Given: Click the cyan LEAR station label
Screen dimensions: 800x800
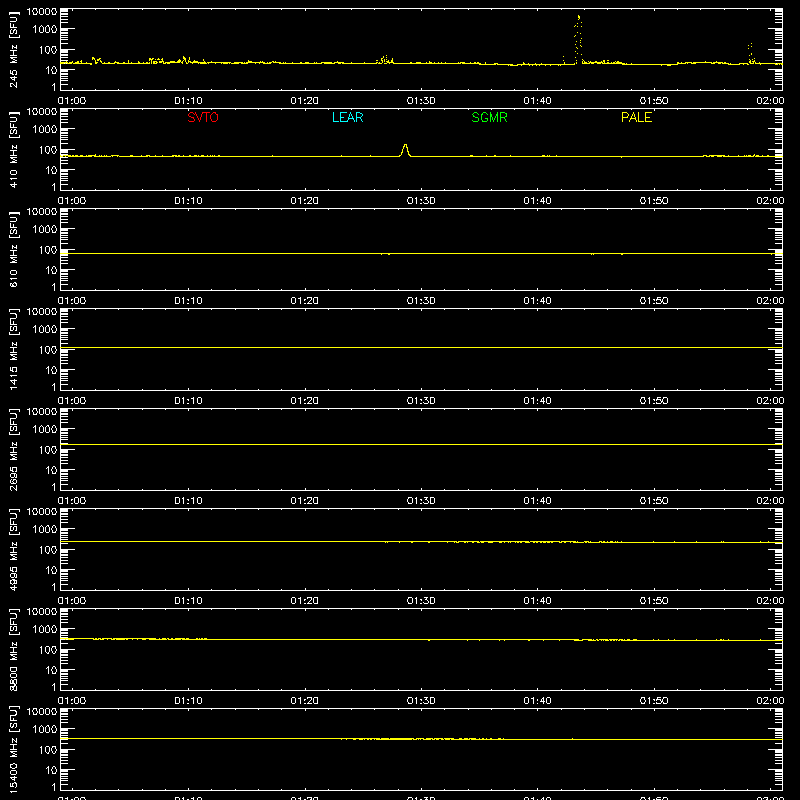Looking at the screenshot, I should click(x=347, y=117).
